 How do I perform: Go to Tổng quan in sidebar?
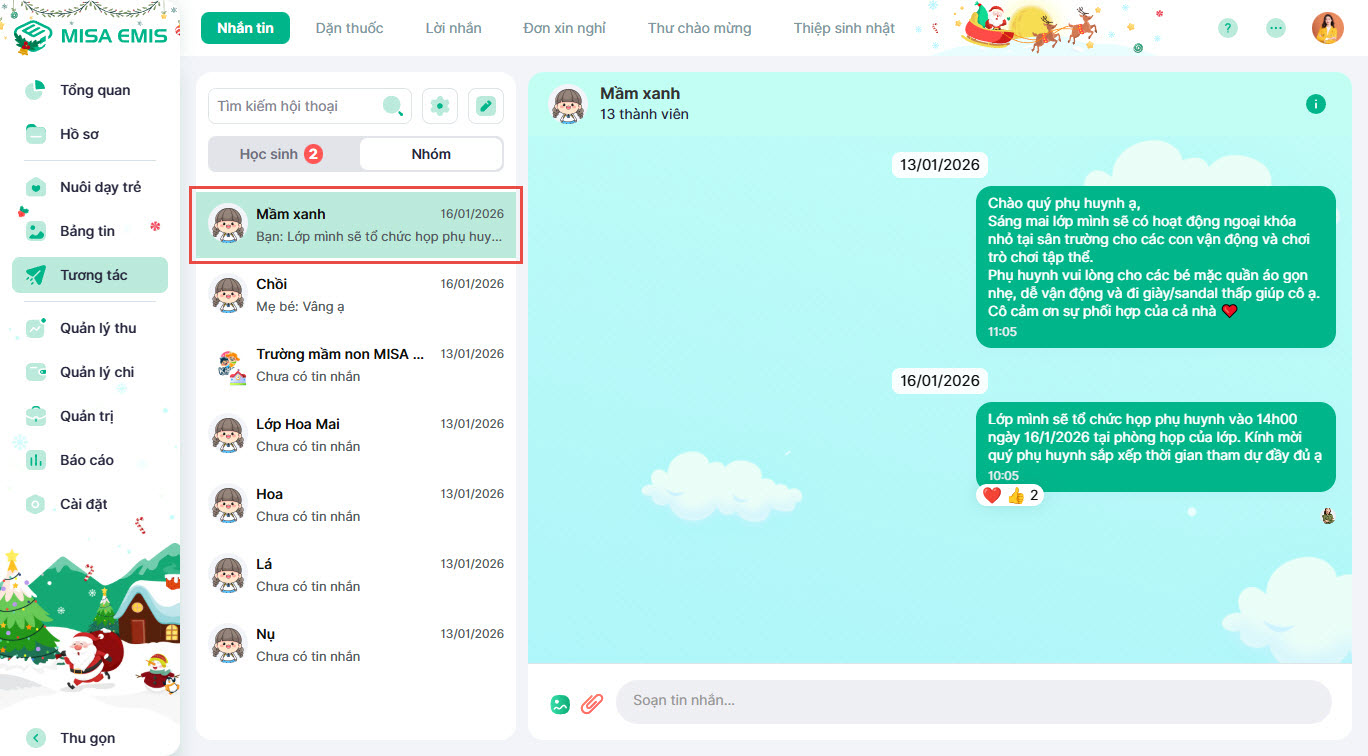pos(95,90)
